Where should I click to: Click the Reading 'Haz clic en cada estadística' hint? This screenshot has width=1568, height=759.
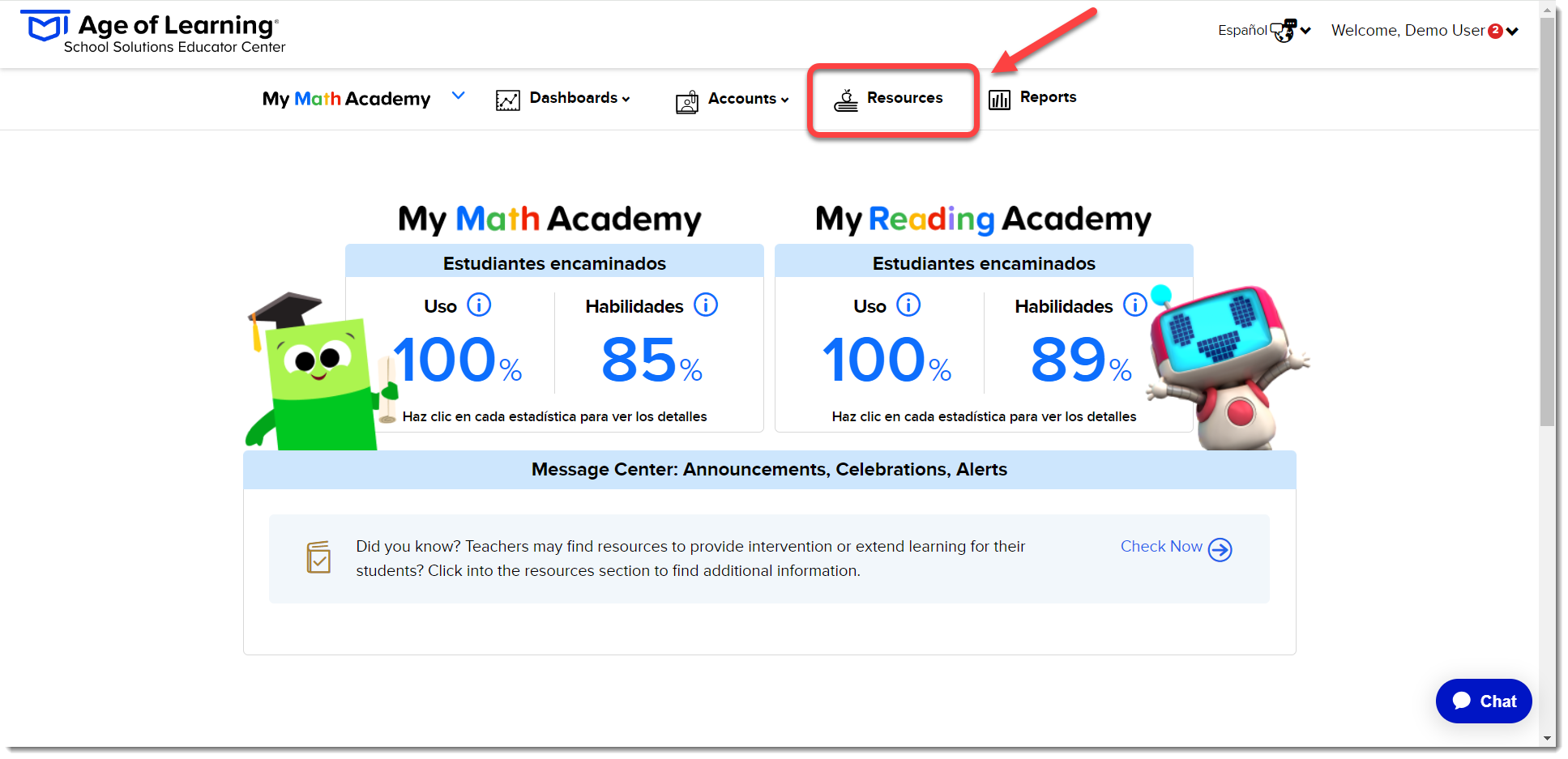pyautogui.click(x=984, y=416)
